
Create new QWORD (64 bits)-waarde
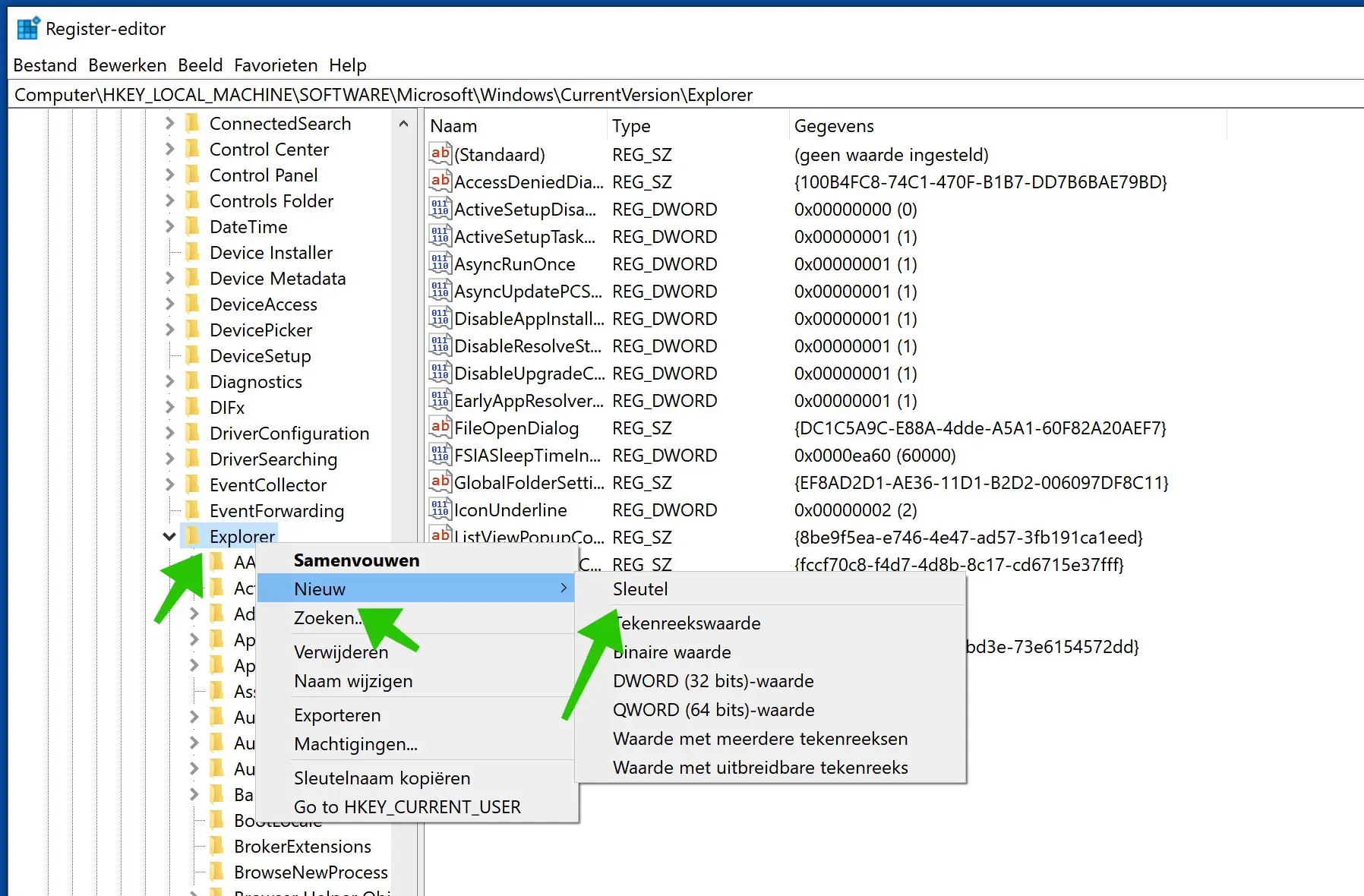click(x=771, y=709)
